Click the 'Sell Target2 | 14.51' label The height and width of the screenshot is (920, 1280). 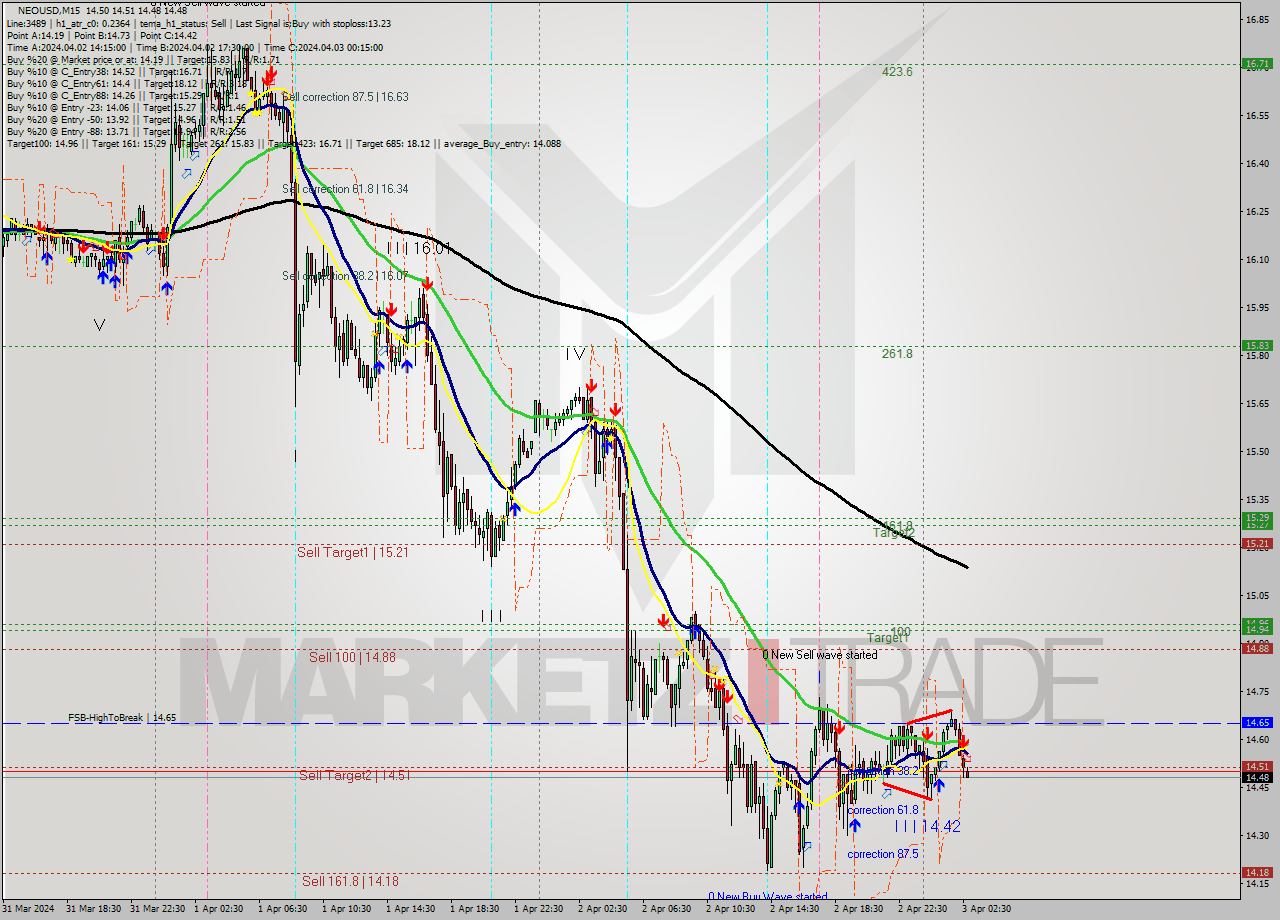[x=354, y=775]
